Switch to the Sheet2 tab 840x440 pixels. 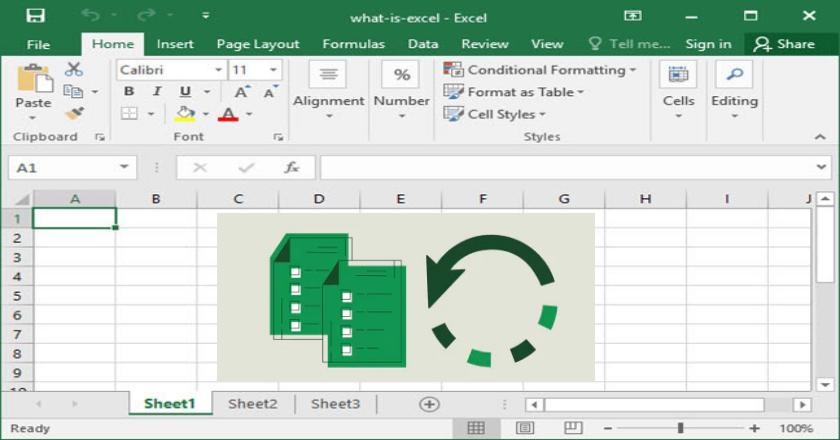pos(252,404)
